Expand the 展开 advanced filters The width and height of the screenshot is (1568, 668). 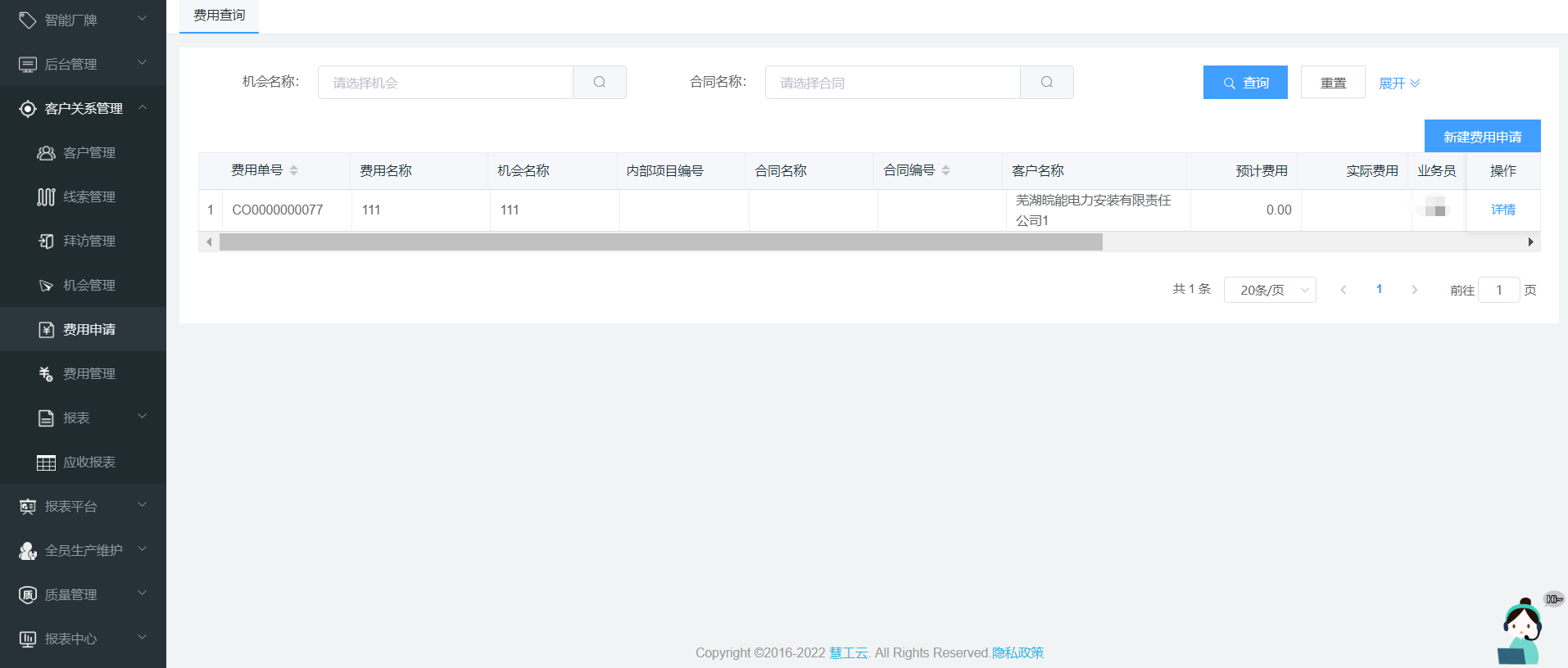click(1398, 83)
